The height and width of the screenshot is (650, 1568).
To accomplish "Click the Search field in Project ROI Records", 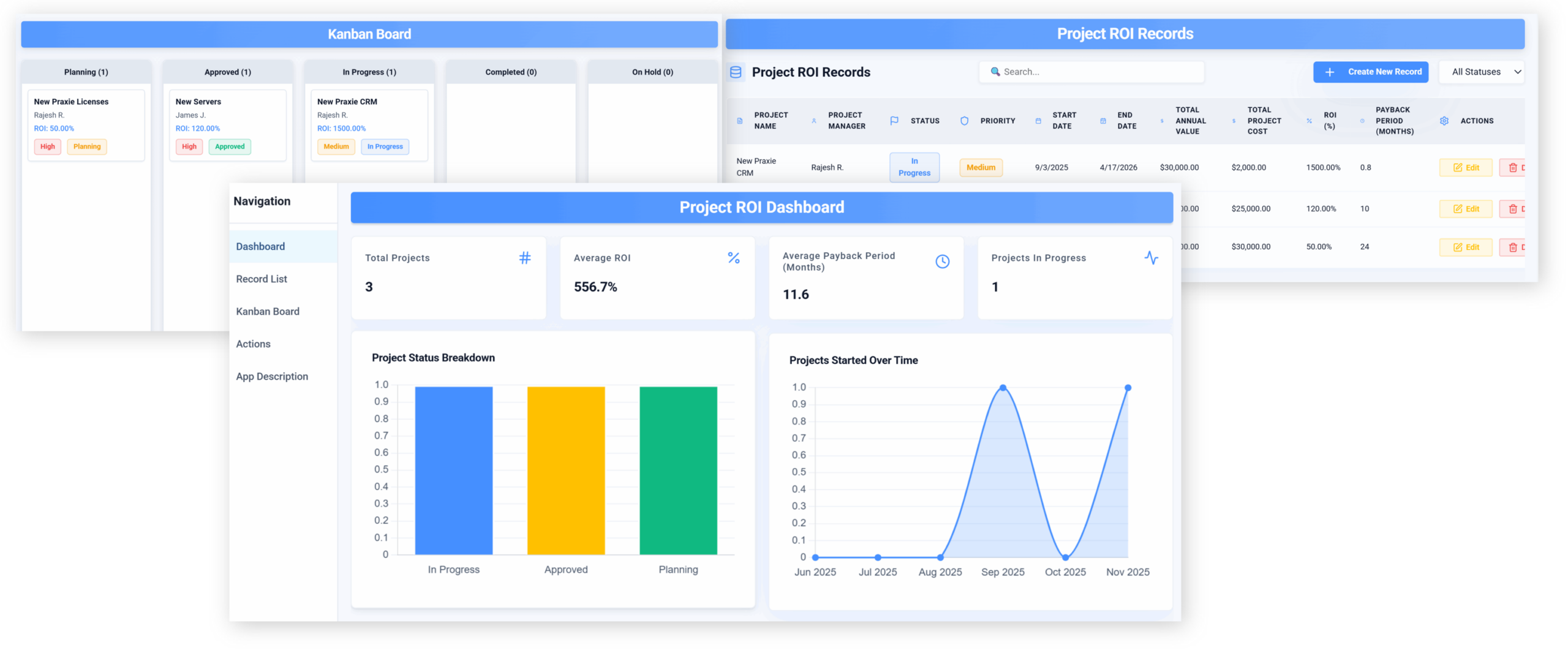I will pos(1091,72).
